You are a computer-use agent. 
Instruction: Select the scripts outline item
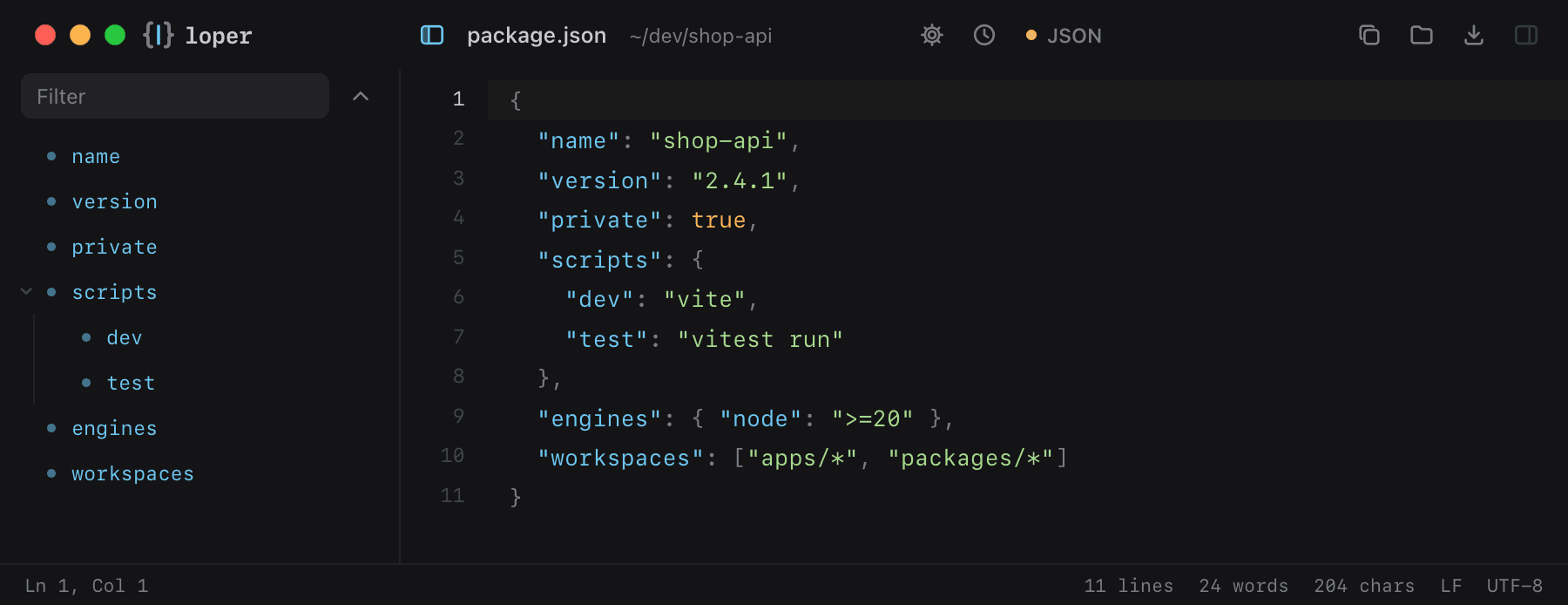click(x=114, y=292)
